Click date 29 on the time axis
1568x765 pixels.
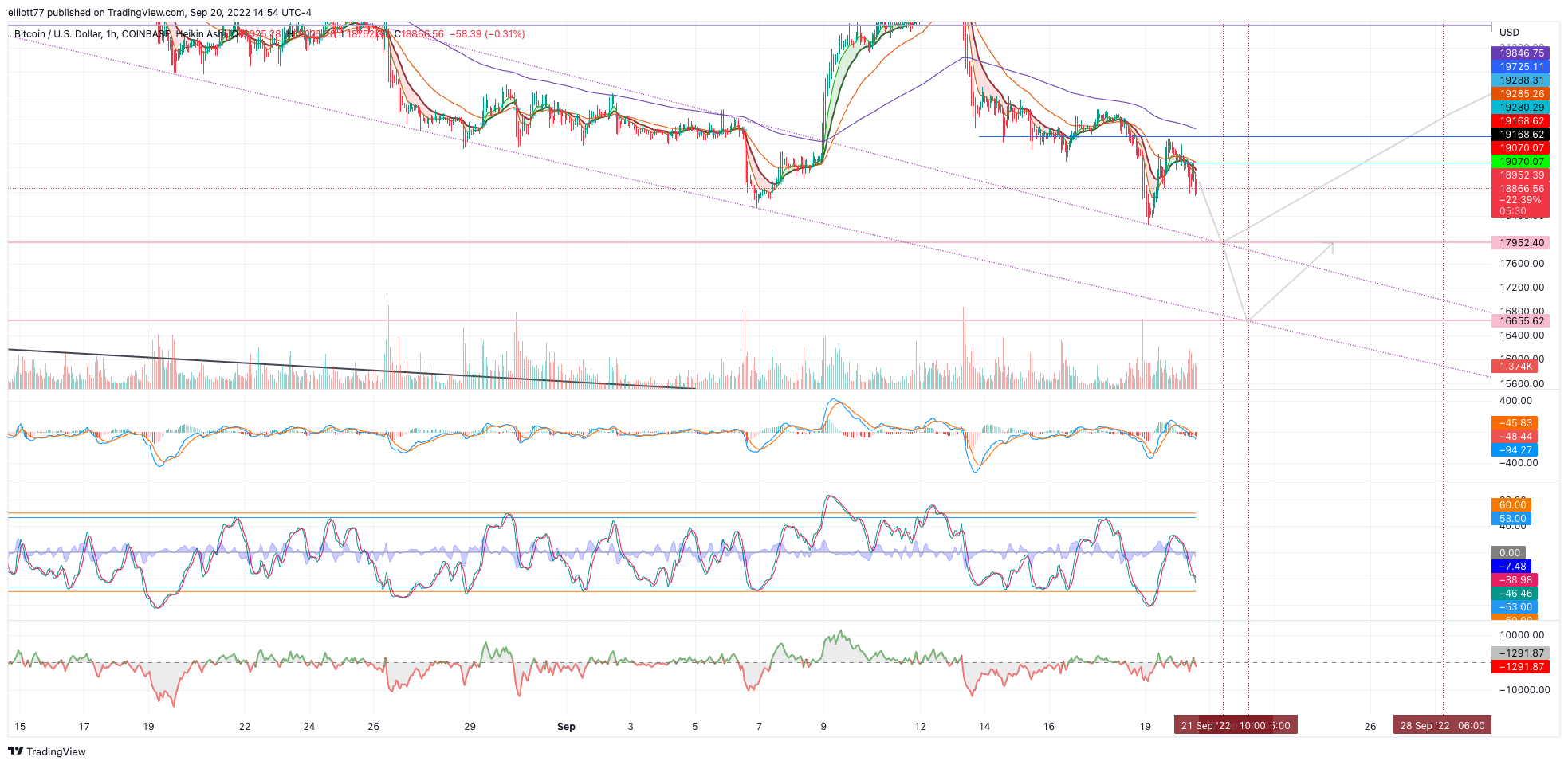click(x=470, y=727)
